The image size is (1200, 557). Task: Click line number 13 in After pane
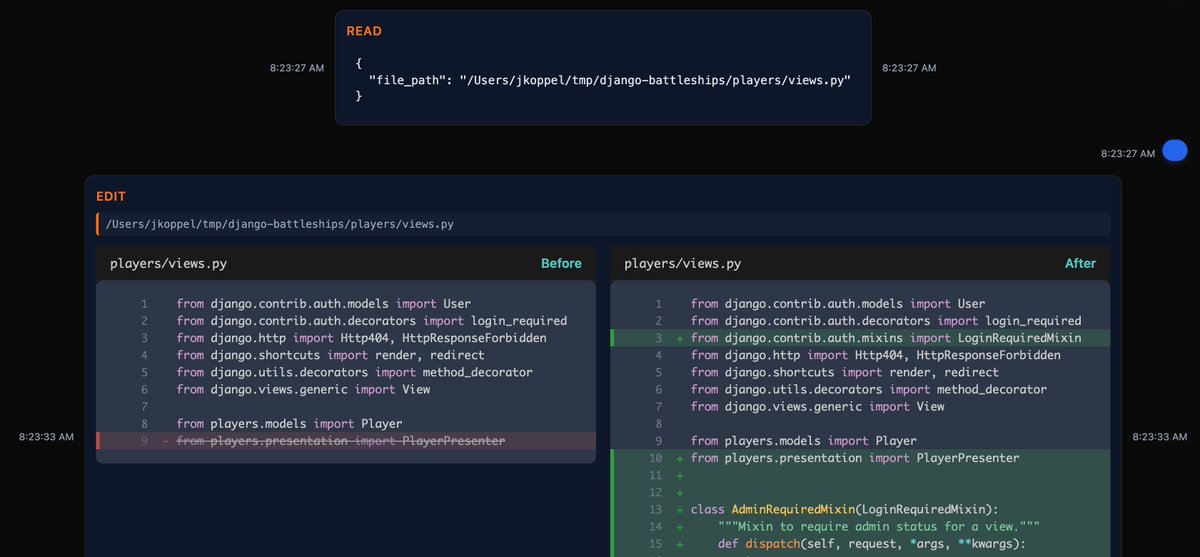656,509
